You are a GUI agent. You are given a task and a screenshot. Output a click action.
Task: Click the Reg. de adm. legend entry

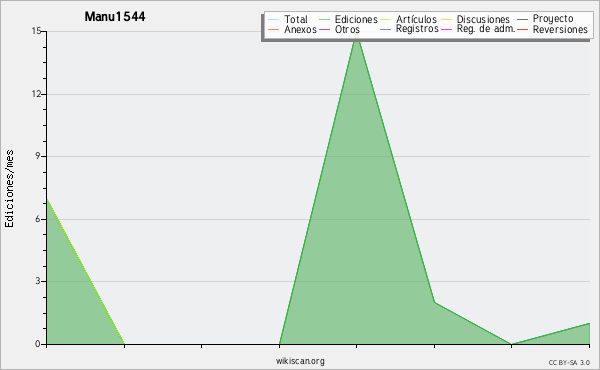pyautogui.click(x=478, y=29)
